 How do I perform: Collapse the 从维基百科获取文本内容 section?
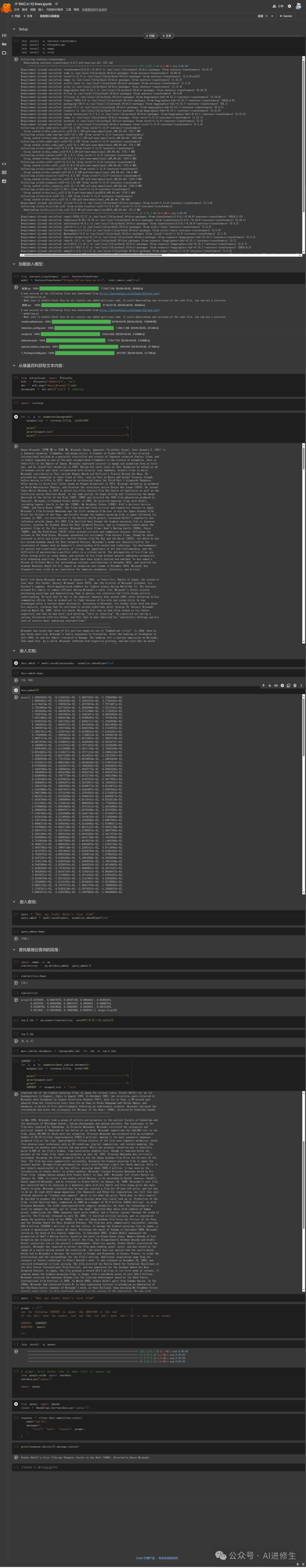[14, 366]
